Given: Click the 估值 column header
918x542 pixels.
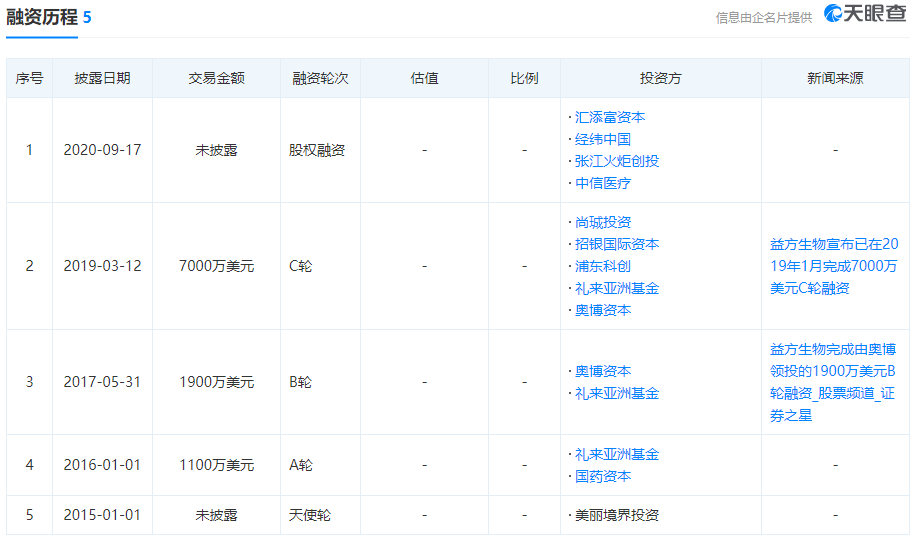Looking at the screenshot, I should [424, 78].
